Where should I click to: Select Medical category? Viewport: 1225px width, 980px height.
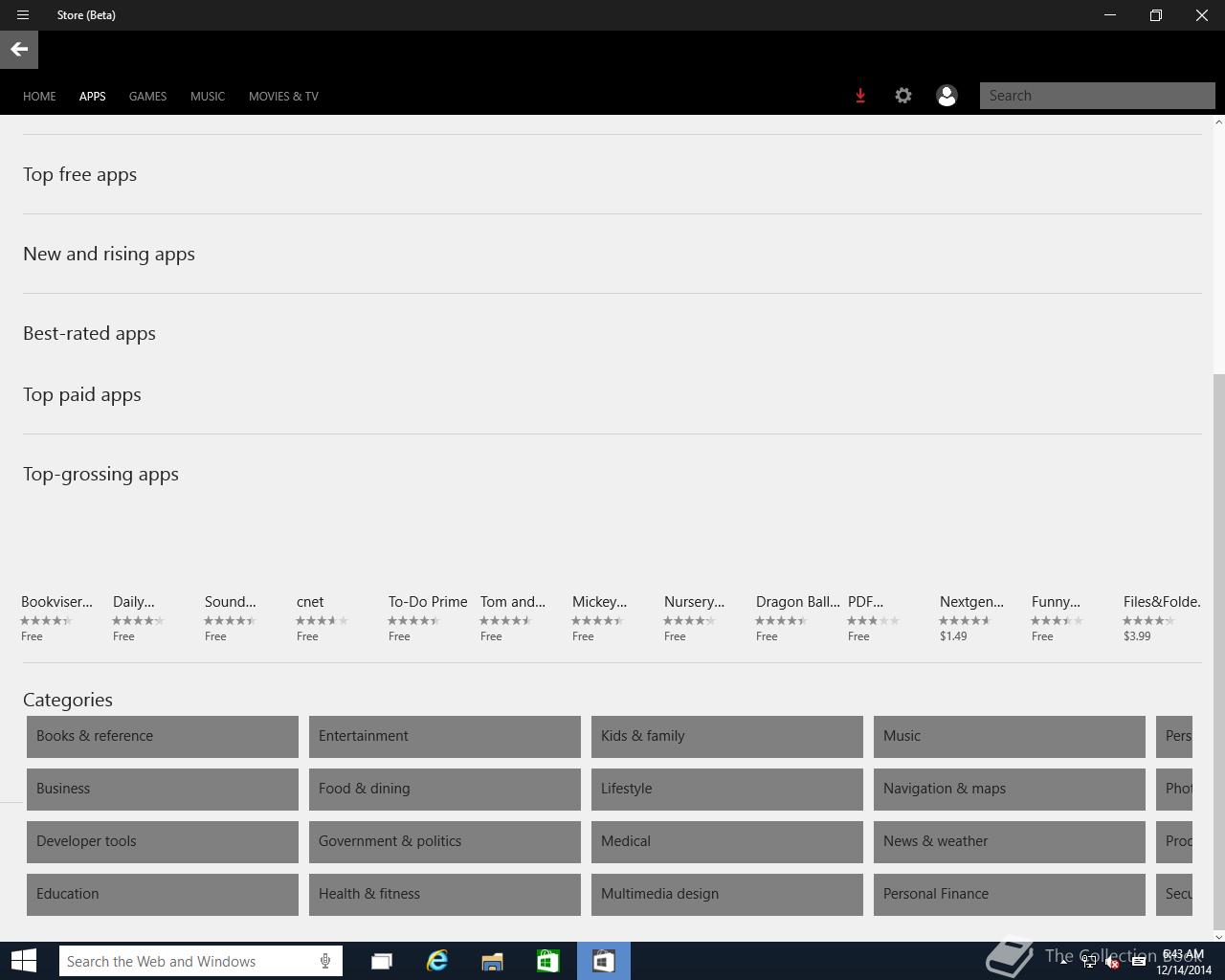tap(727, 841)
